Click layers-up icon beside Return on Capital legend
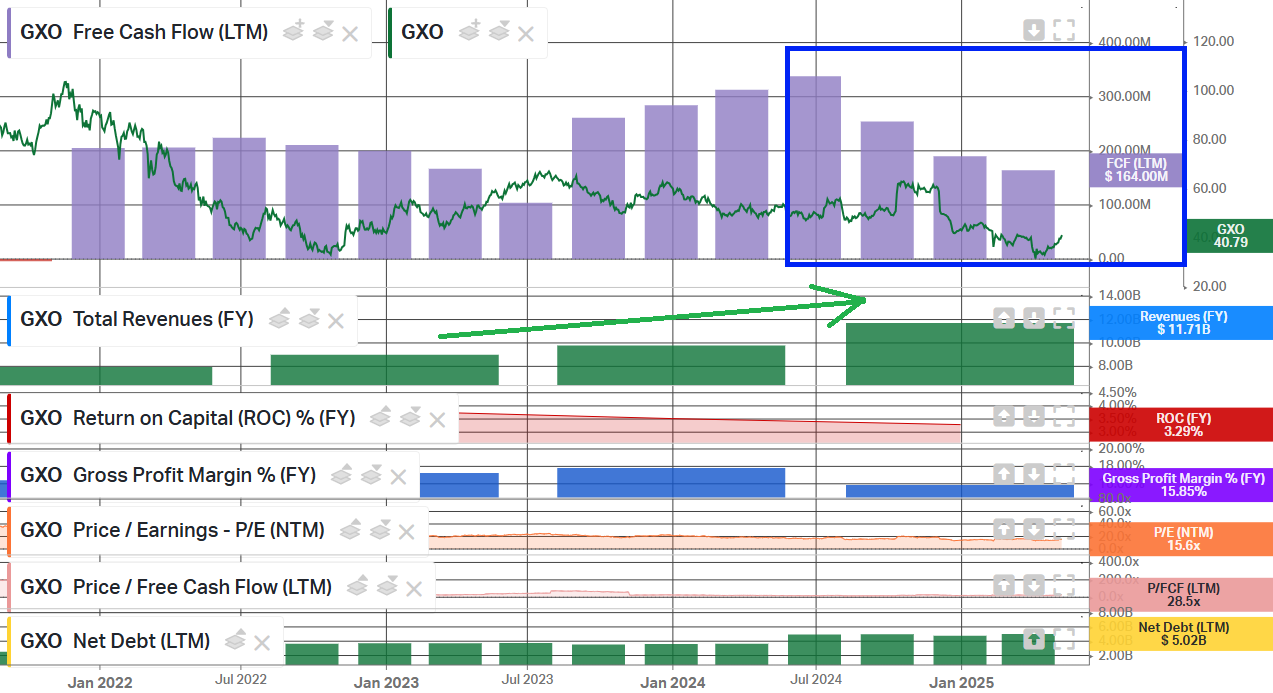 pyautogui.click(x=381, y=418)
